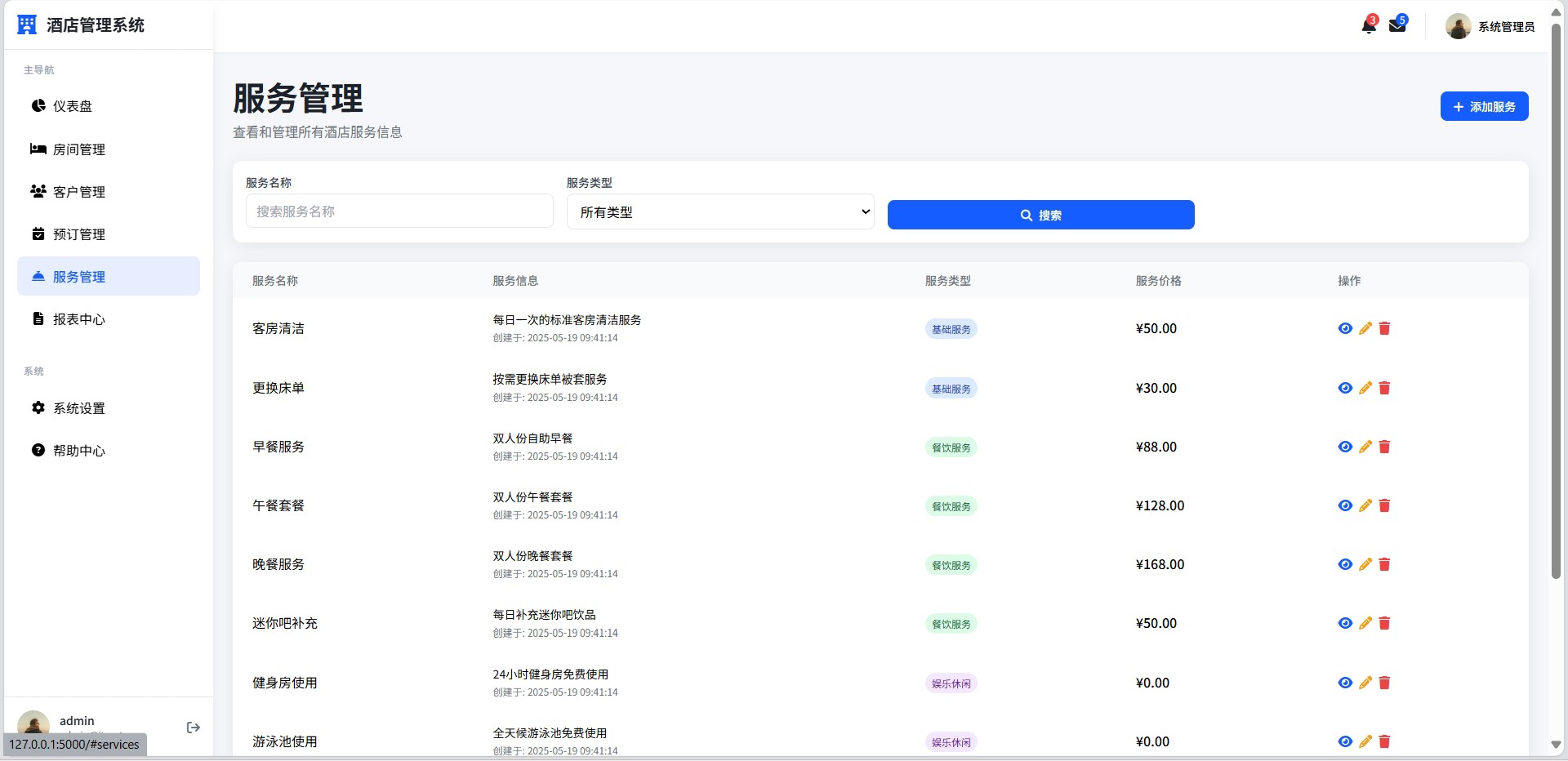This screenshot has width=1568, height=761.
Task: Edit the 早餐服务 entry
Action: pyautogui.click(x=1365, y=447)
